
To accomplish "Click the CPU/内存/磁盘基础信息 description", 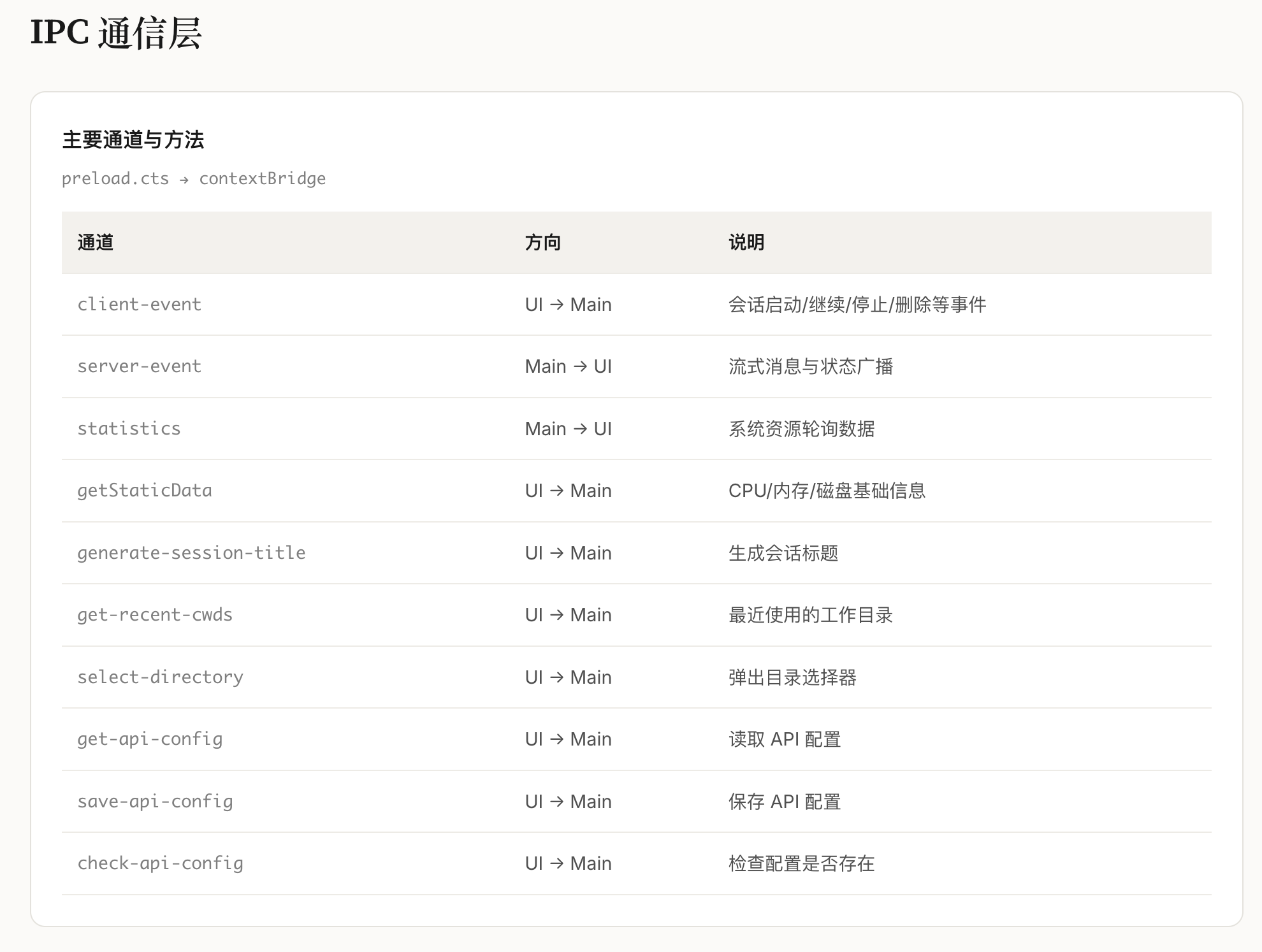I will [826, 491].
